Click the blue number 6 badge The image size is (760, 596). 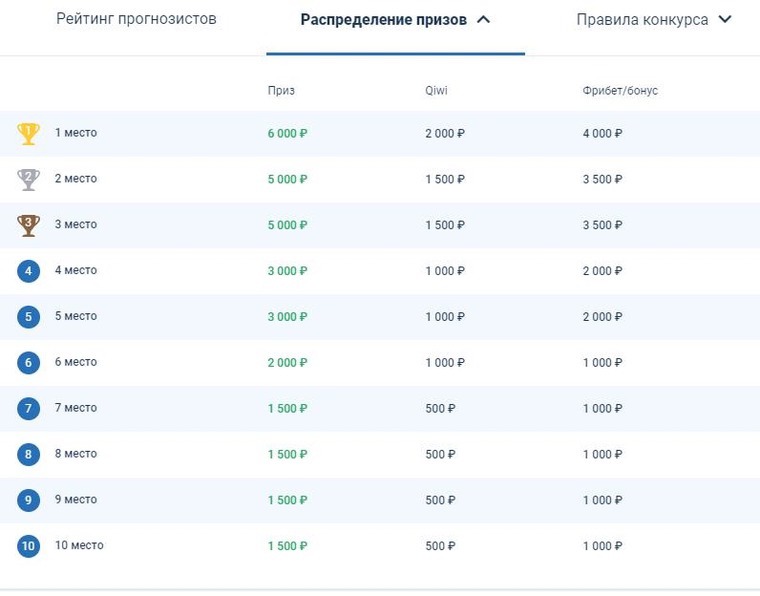point(28,363)
